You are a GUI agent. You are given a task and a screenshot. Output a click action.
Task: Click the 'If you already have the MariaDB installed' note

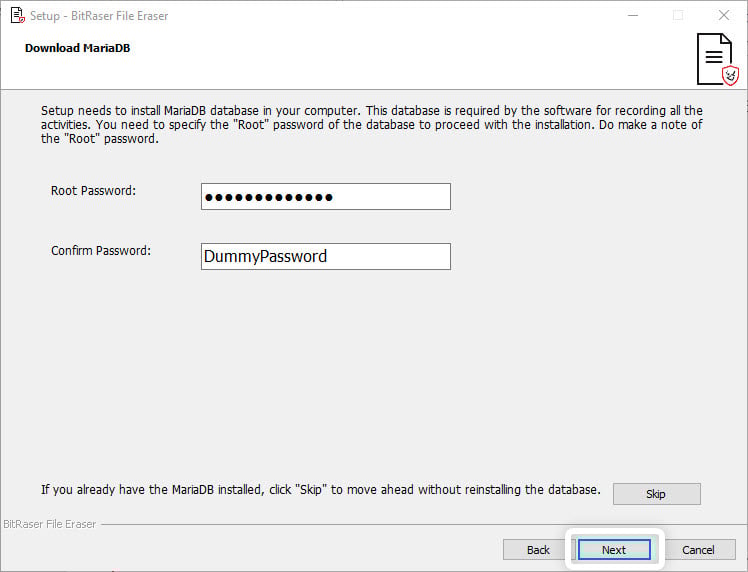[x=321, y=489]
